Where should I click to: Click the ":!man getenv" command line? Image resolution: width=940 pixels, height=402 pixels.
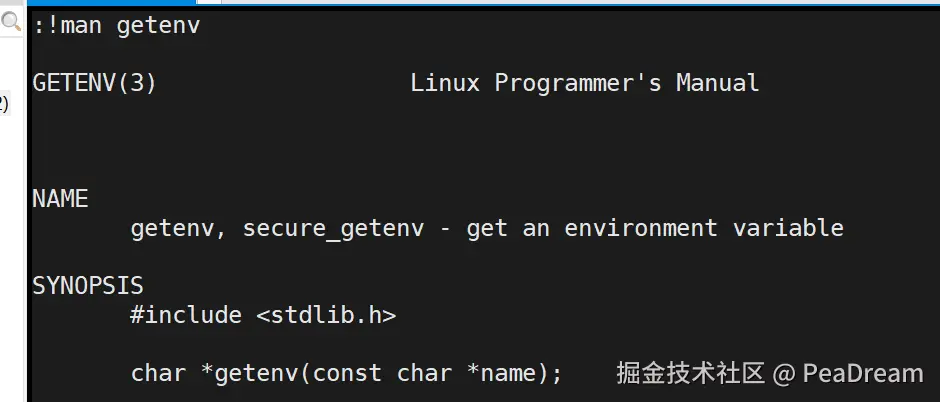click(x=116, y=26)
